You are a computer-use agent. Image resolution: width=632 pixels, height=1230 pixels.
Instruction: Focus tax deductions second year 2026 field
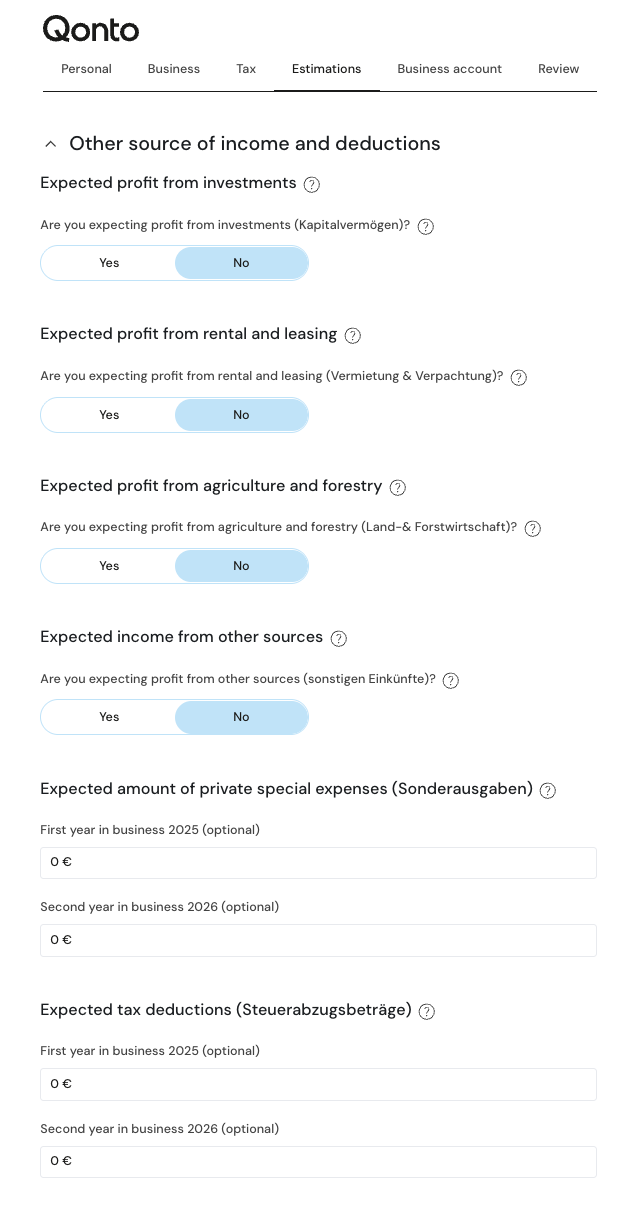point(318,1162)
